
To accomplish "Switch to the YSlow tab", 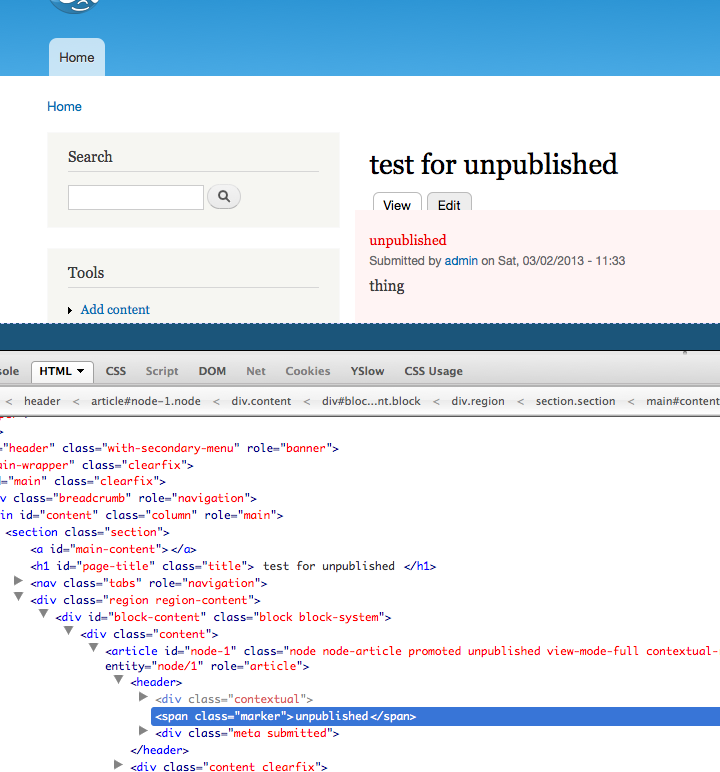I will pyautogui.click(x=367, y=371).
